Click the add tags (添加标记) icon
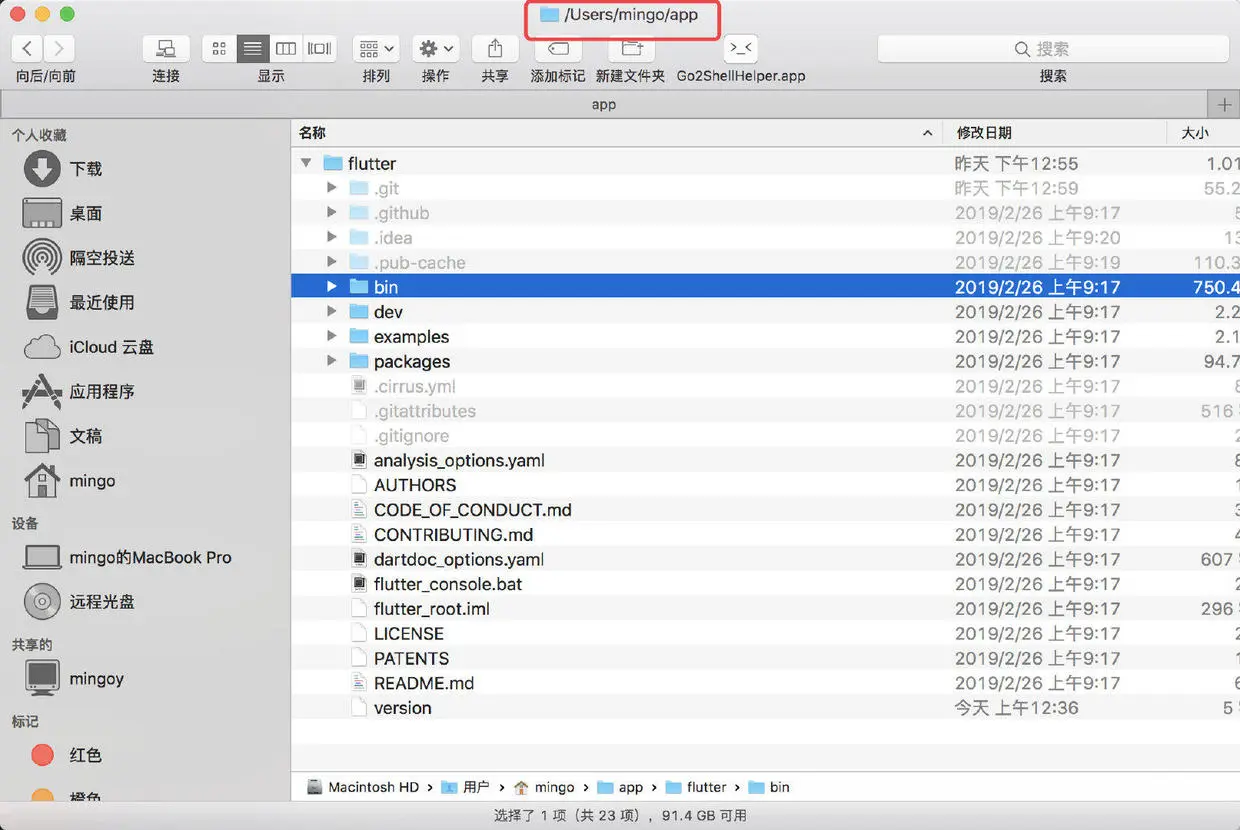 (x=558, y=48)
